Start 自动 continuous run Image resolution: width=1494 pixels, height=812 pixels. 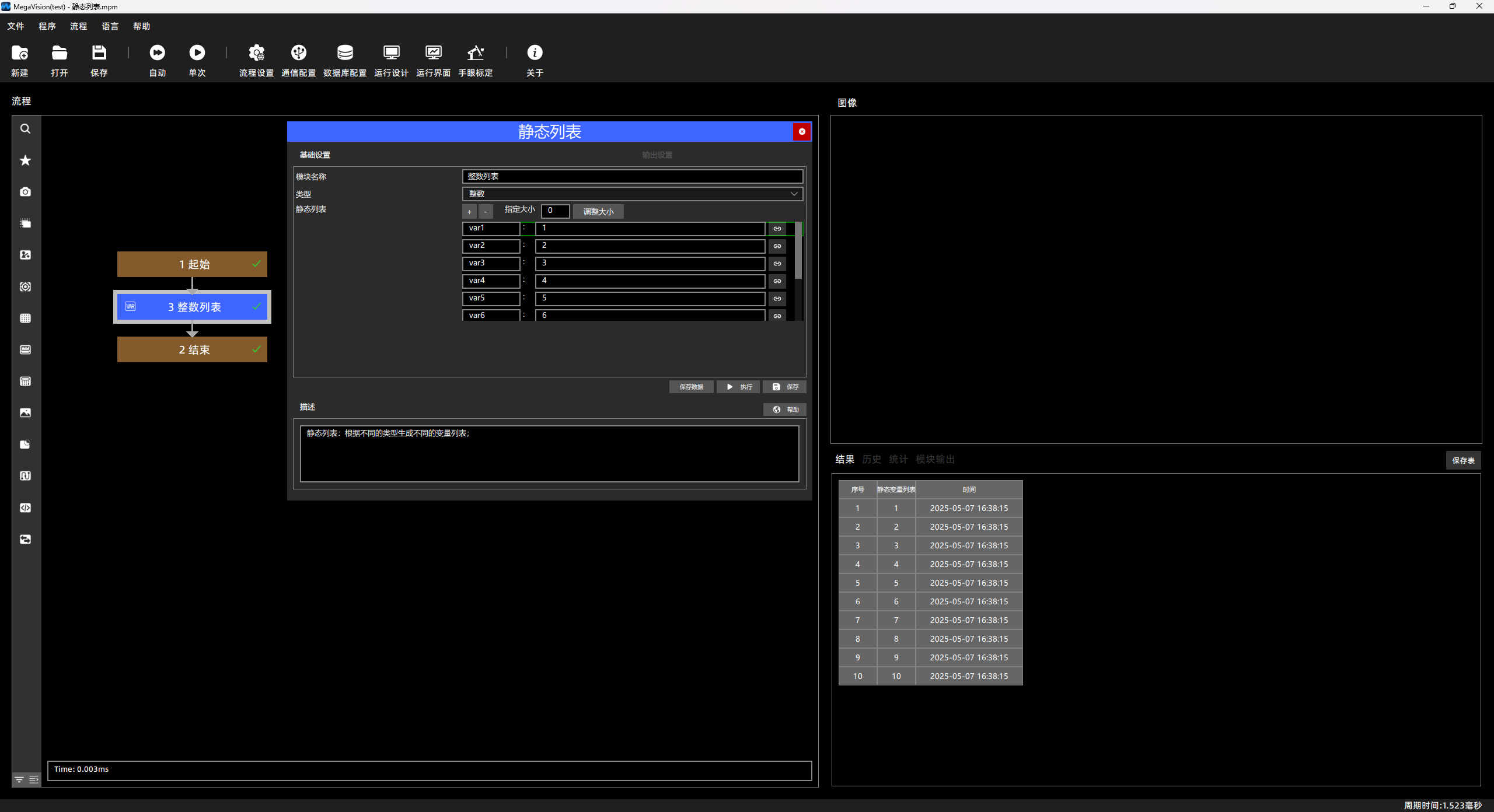click(158, 60)
